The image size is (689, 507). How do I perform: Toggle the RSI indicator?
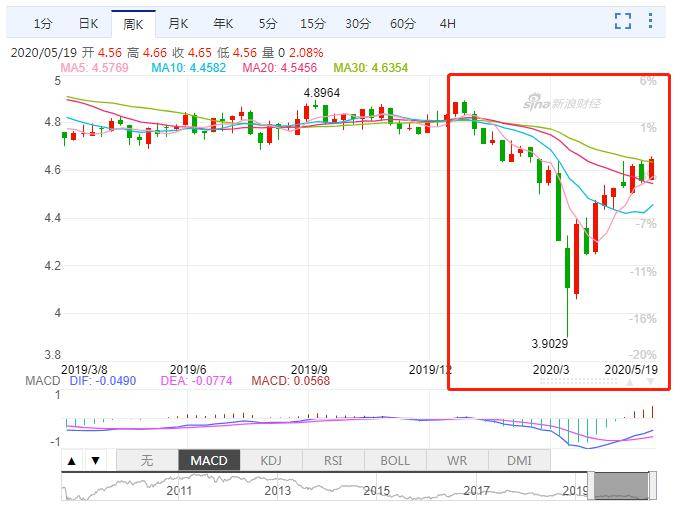point(333,461)
